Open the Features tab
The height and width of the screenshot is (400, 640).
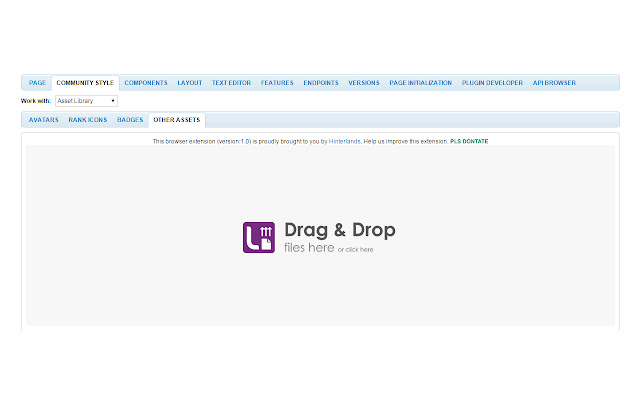coord(277,83)
